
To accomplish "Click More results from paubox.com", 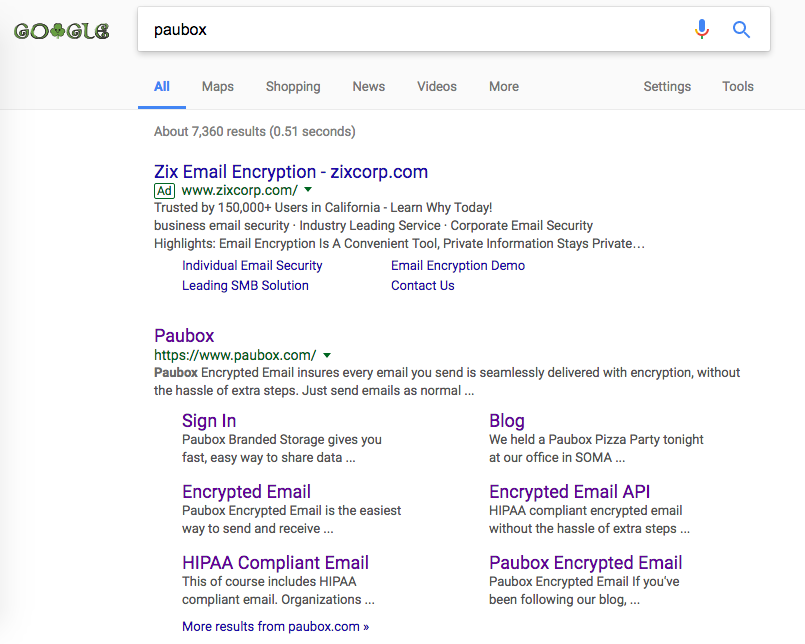I will point(275,627).
